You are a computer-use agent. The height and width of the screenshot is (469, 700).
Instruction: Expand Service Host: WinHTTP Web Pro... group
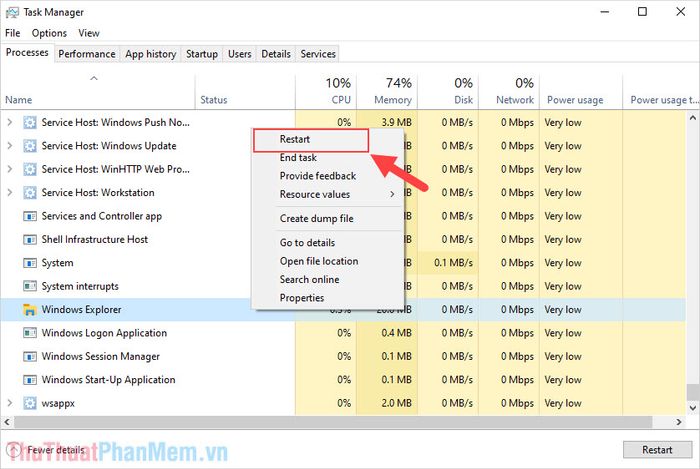[x=9, y=169]
